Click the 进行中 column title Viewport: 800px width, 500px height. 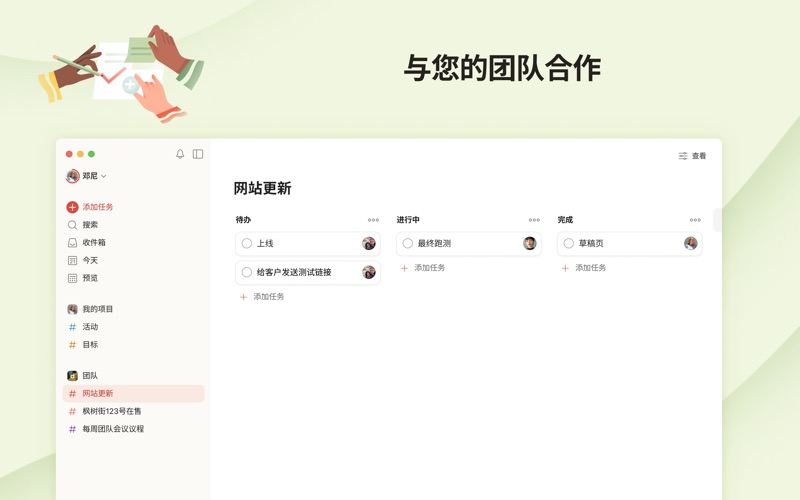click(408, 220)
